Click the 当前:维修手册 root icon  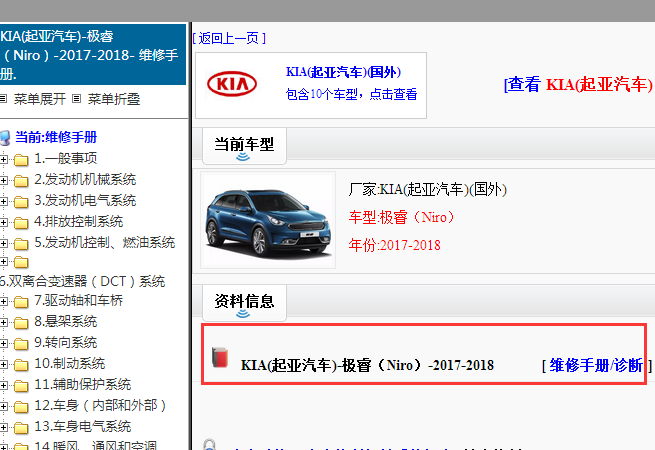tap(5, 137)
